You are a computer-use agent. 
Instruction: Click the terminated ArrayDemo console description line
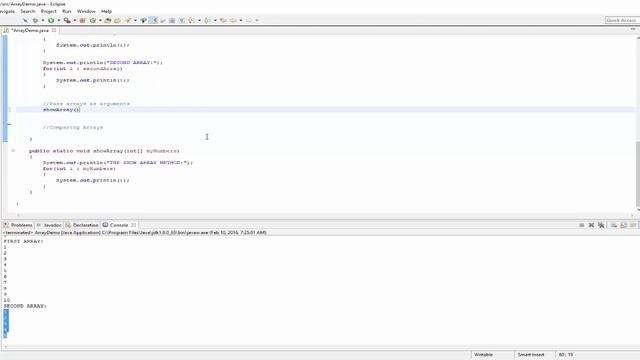[x=135, y=232]
